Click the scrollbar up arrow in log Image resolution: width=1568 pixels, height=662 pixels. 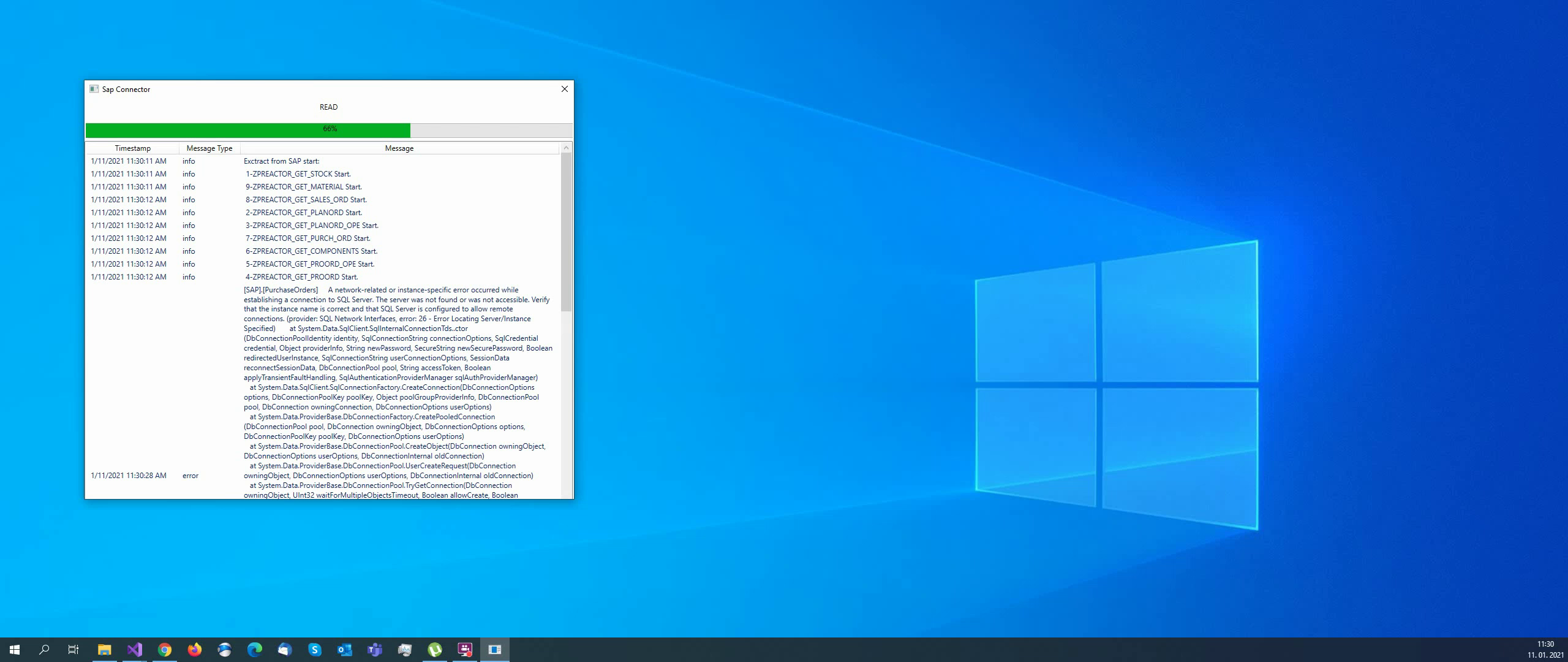point(566,148)
